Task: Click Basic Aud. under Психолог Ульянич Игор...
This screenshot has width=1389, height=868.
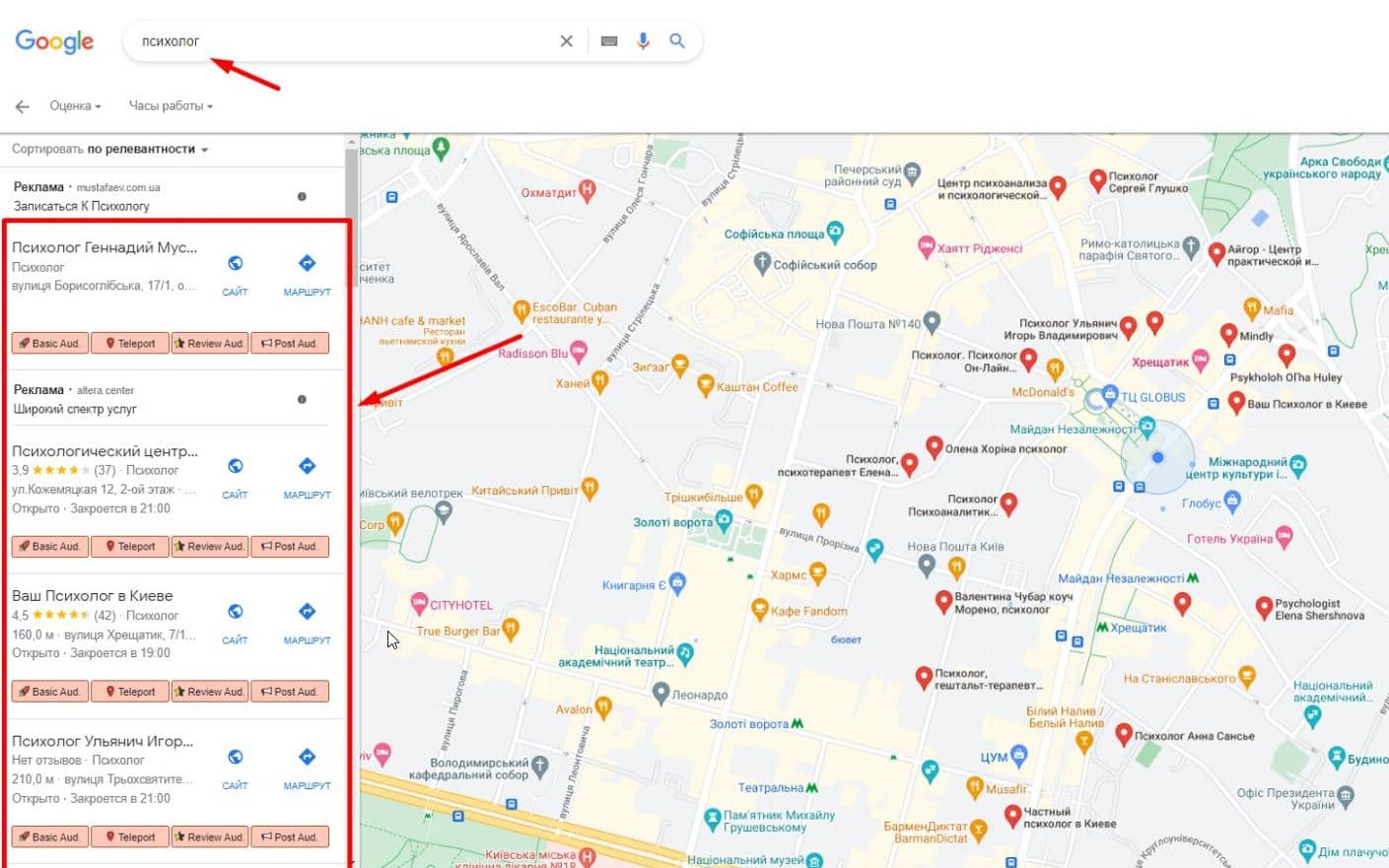Action: click(x=50, y=837)
